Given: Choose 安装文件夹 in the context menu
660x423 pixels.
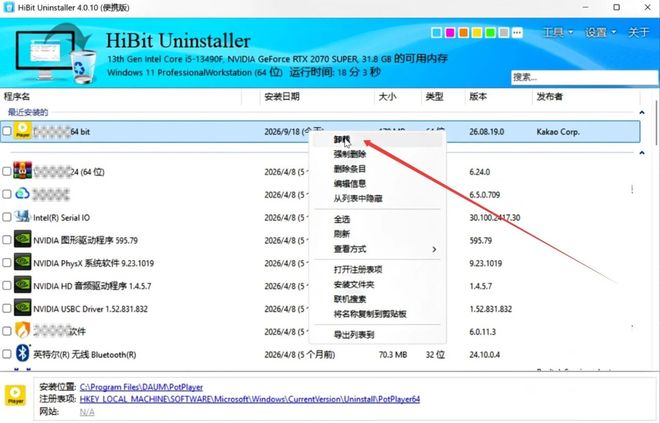Looking at the screenshot, I should (377, 285).
